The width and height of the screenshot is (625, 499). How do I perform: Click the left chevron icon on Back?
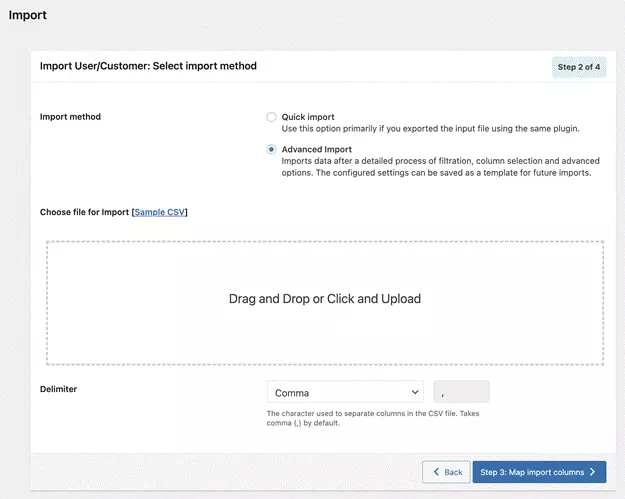(x=436, y=472)
